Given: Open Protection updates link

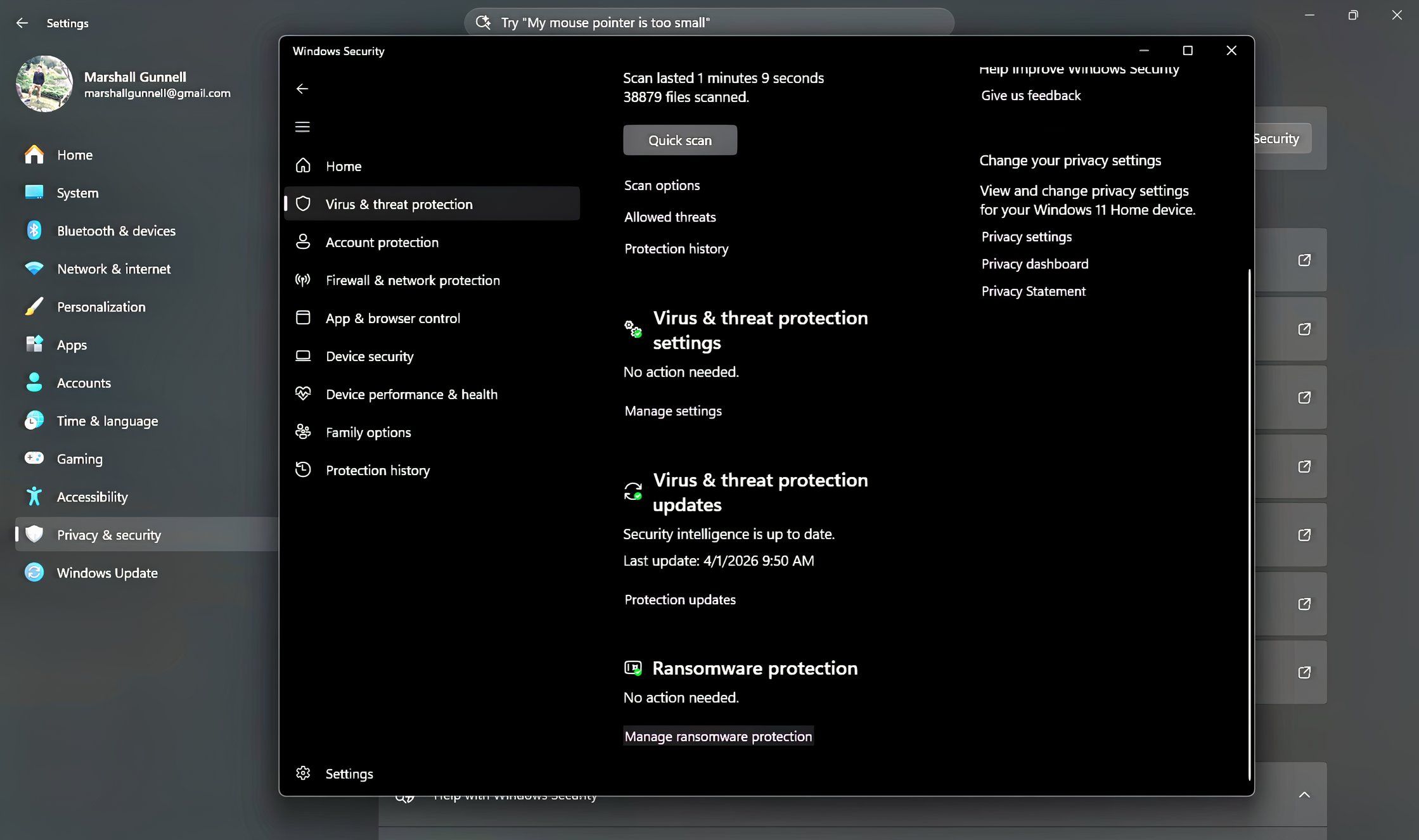Looking at the screenshot, I should coord(680,600).
